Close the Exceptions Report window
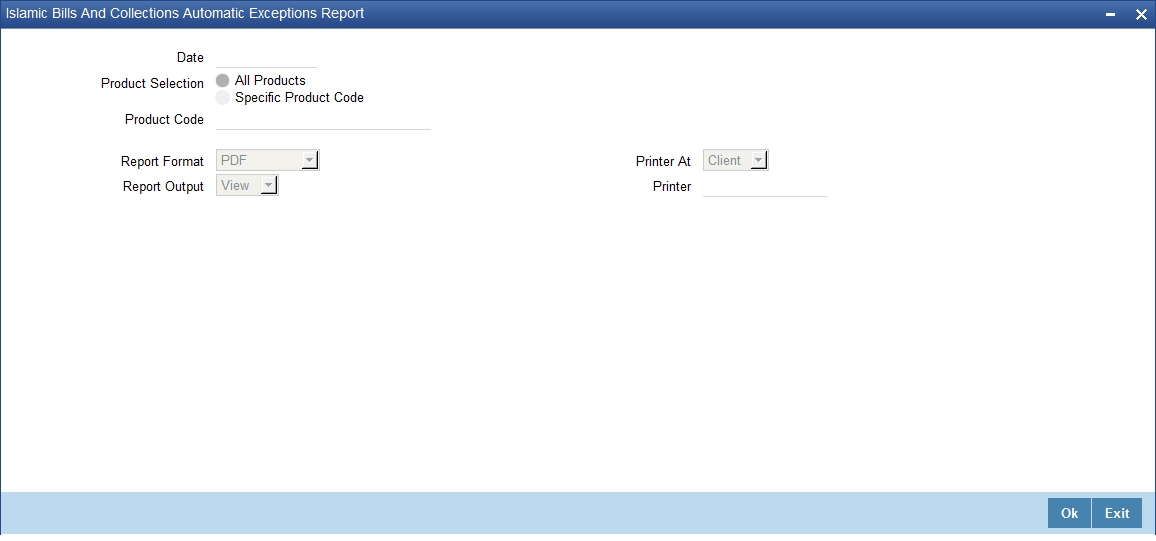The image size is (1156, 541). pyautogui.click(x=1141, y=15)
